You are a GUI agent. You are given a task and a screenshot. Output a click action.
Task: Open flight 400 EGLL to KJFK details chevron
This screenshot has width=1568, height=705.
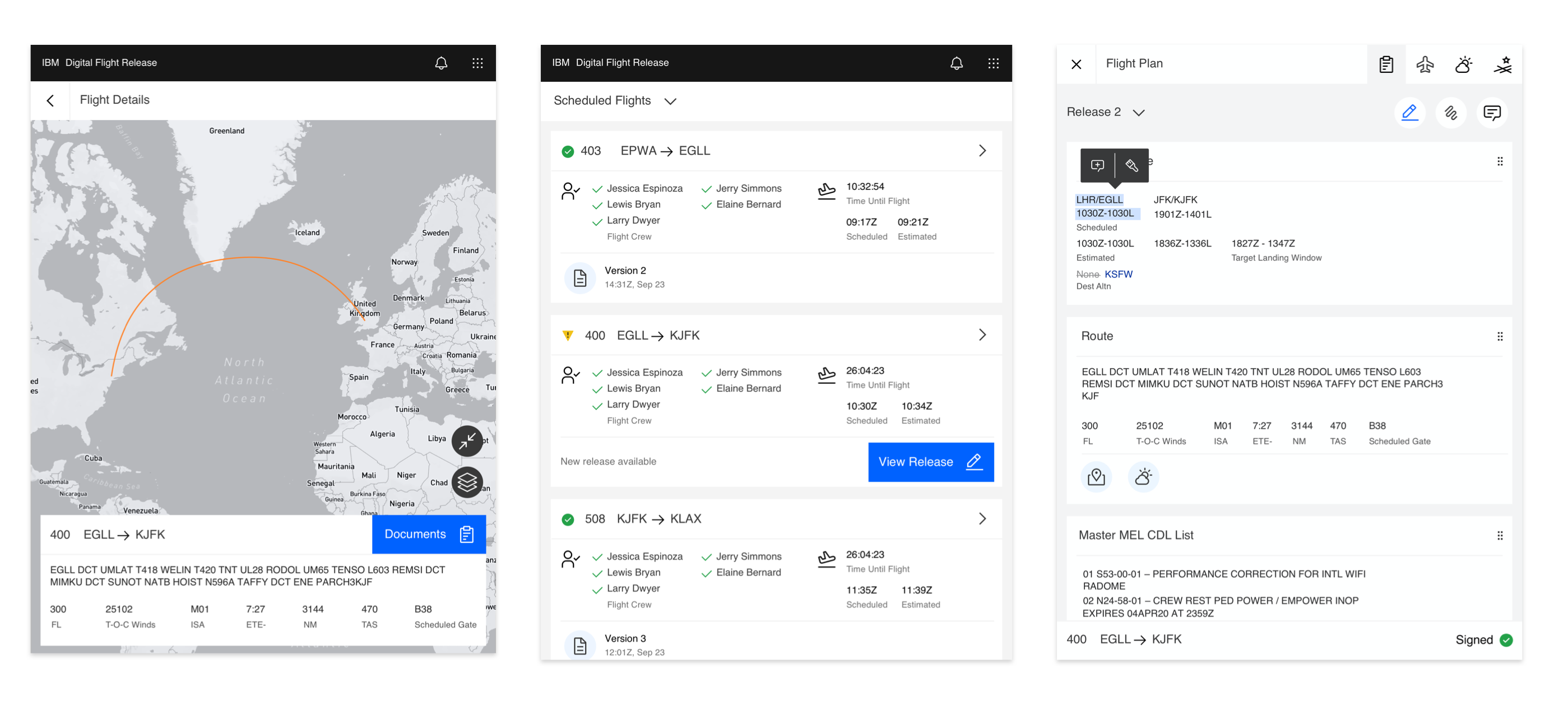982,335
